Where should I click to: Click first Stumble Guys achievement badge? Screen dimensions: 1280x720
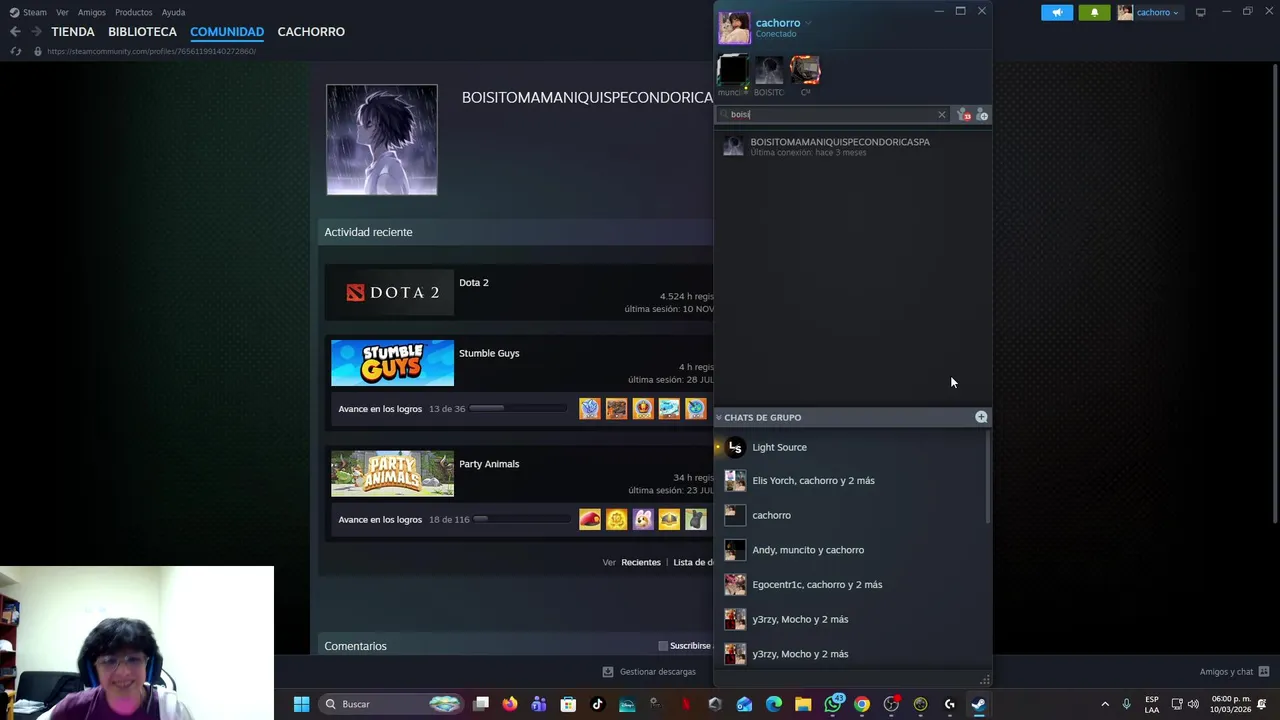point(590,408)
